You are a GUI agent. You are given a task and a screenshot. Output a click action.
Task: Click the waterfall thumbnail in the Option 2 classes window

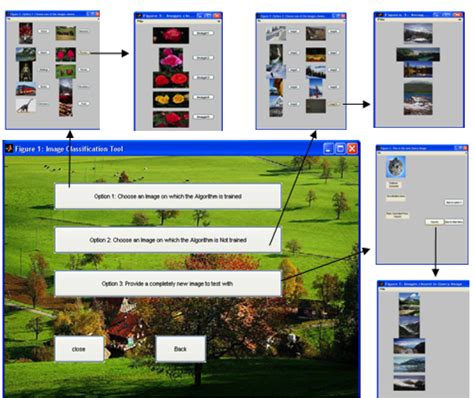[276, 54]
